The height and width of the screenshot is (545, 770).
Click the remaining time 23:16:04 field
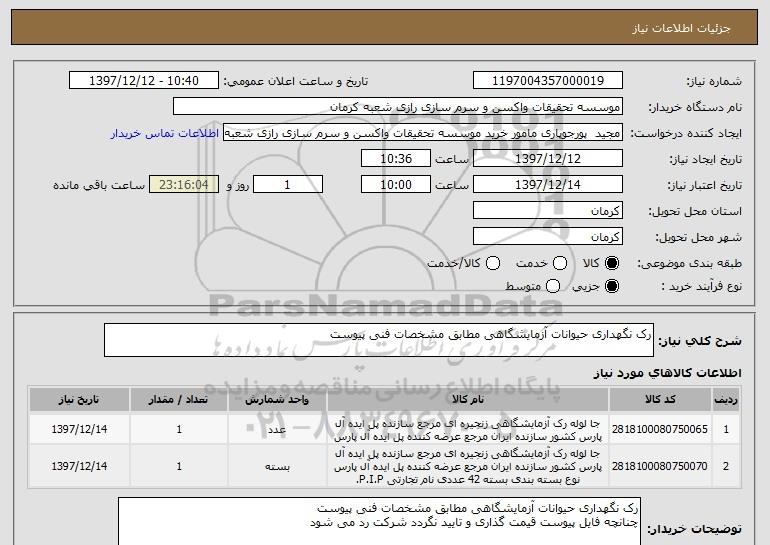tap(184, 185)
